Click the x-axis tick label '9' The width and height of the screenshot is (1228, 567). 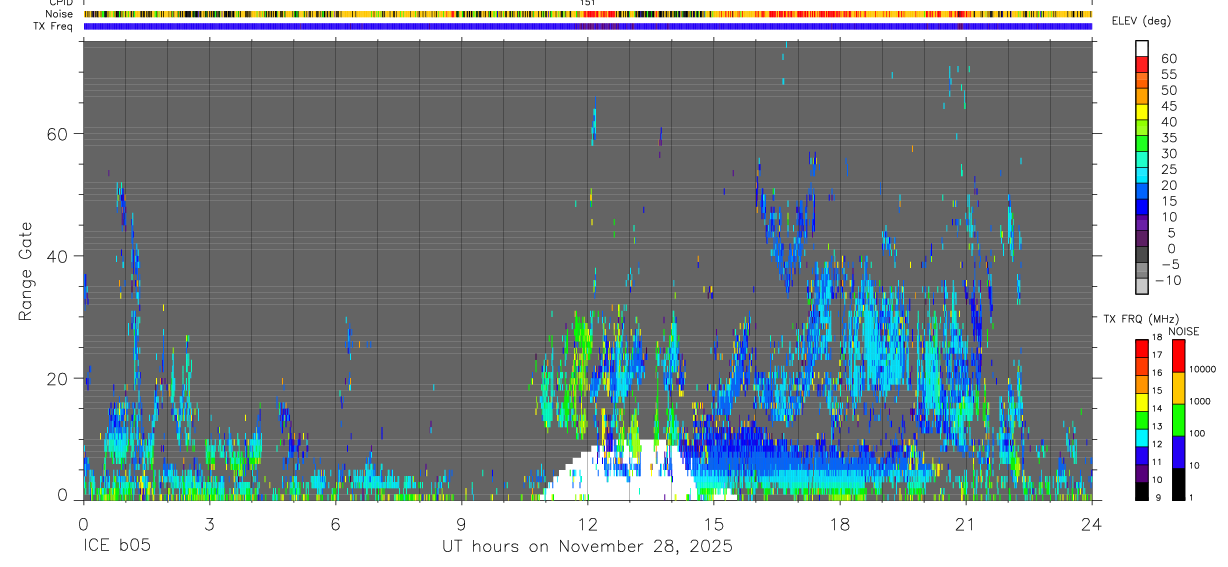(x=461, y=524)
